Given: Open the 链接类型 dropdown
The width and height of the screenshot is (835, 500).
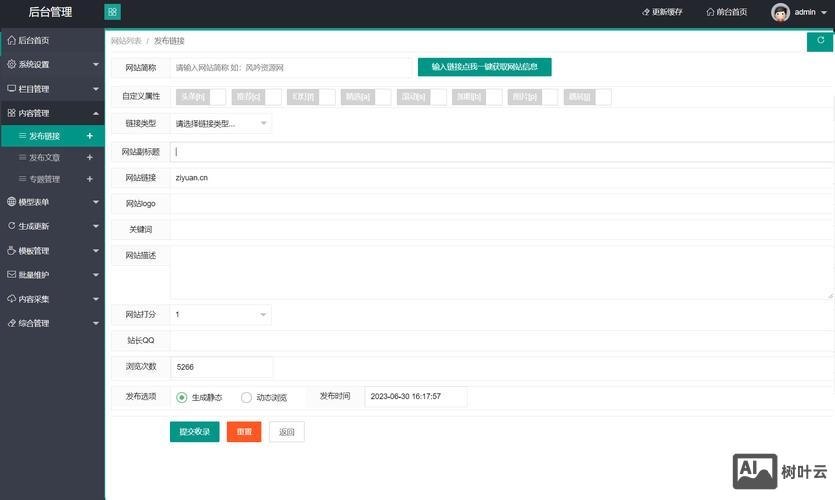Looking at the screenshot, I should point(220,123).
